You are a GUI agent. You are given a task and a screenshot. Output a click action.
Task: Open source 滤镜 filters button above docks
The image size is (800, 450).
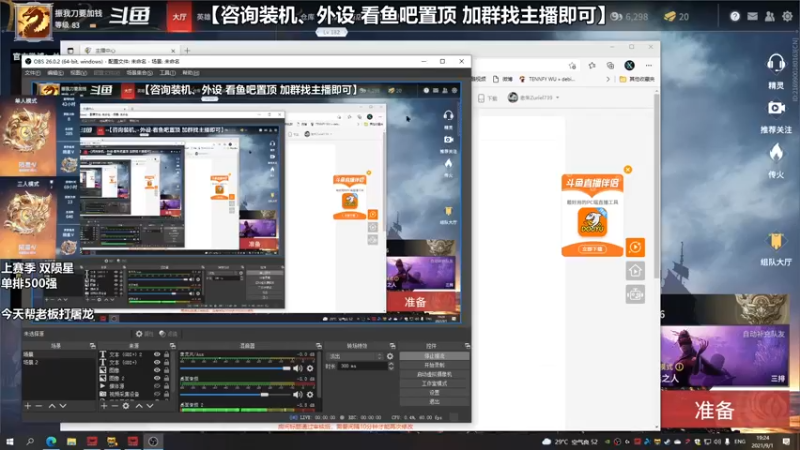[x=168, y=334]
